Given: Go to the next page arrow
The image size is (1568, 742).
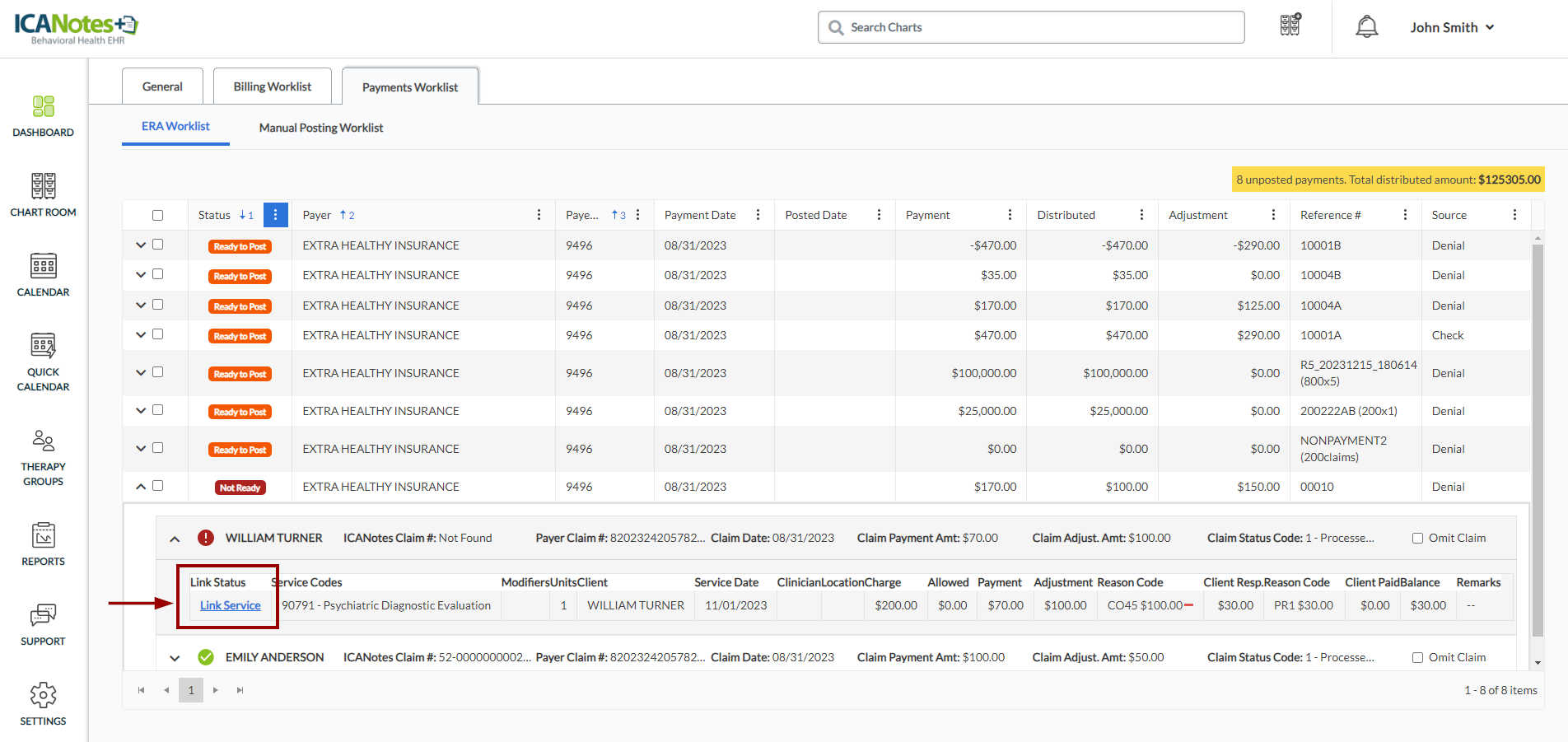Looking at the screenshot, I should (x=216, y=690).
